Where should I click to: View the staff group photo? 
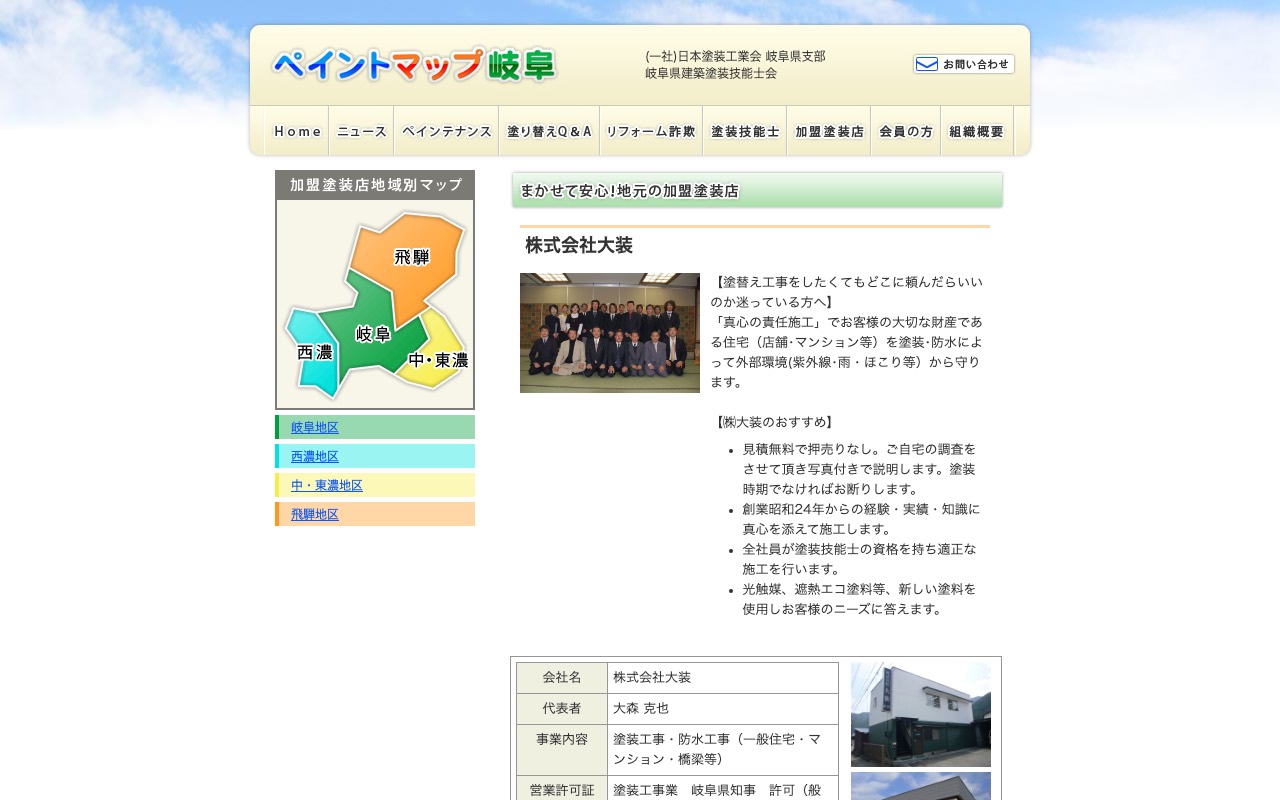[x=610, y=333]
